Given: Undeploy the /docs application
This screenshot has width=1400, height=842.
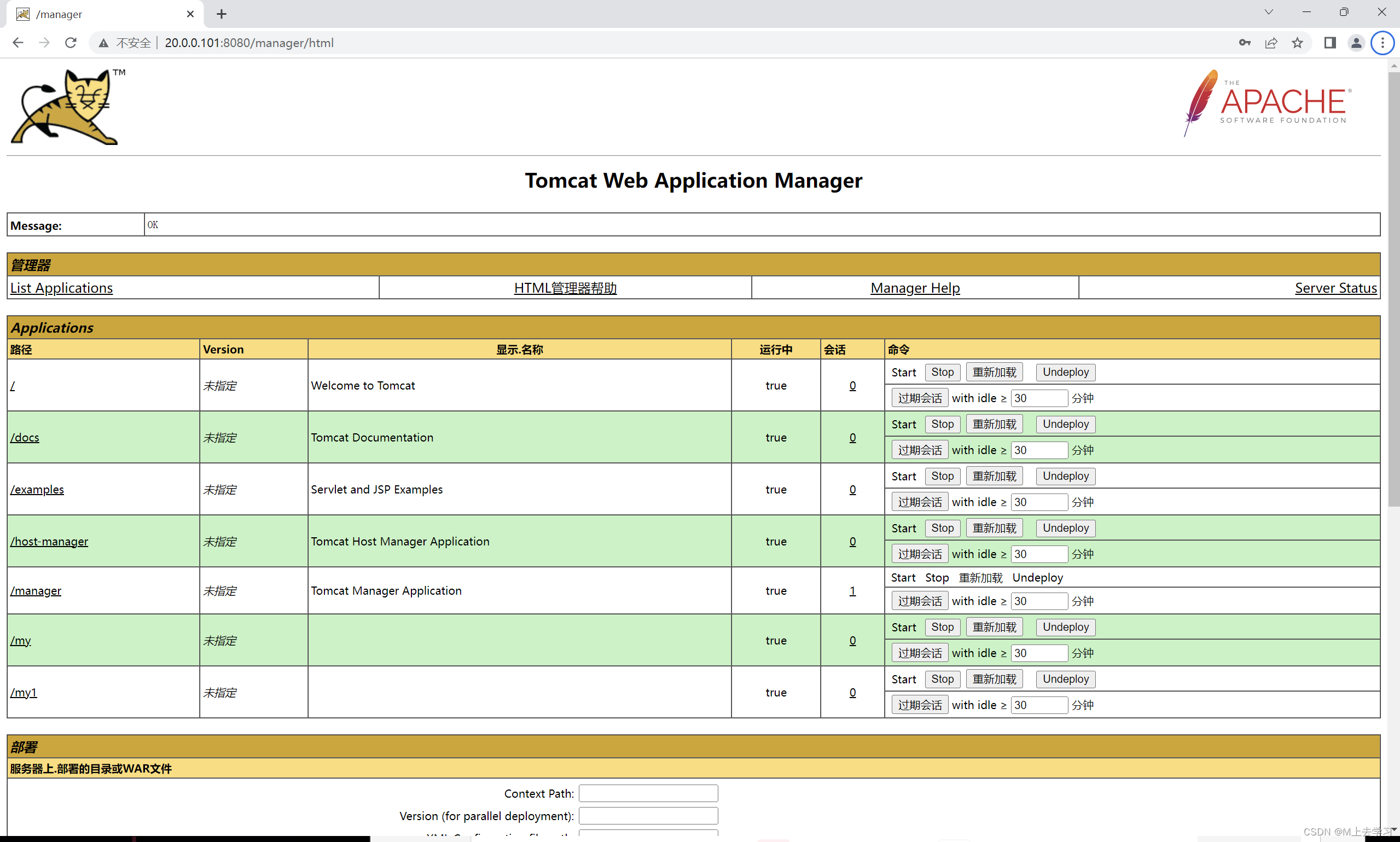Looking at the screenshot, I should (x=1065, y=424).
